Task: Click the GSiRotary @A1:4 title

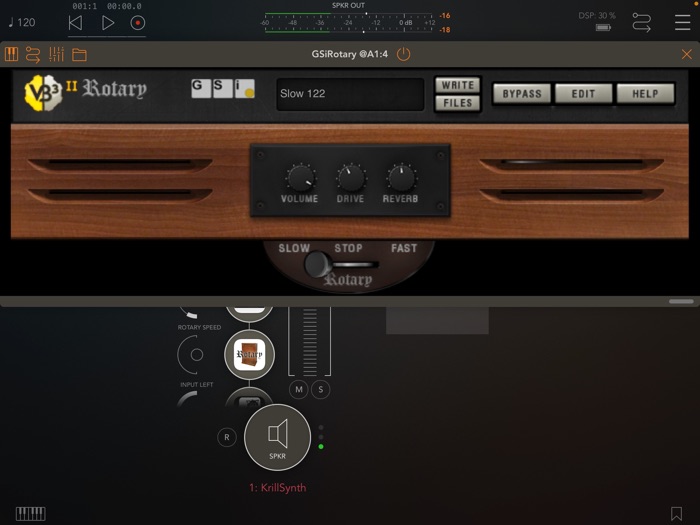Action: [x=350, y=54]
